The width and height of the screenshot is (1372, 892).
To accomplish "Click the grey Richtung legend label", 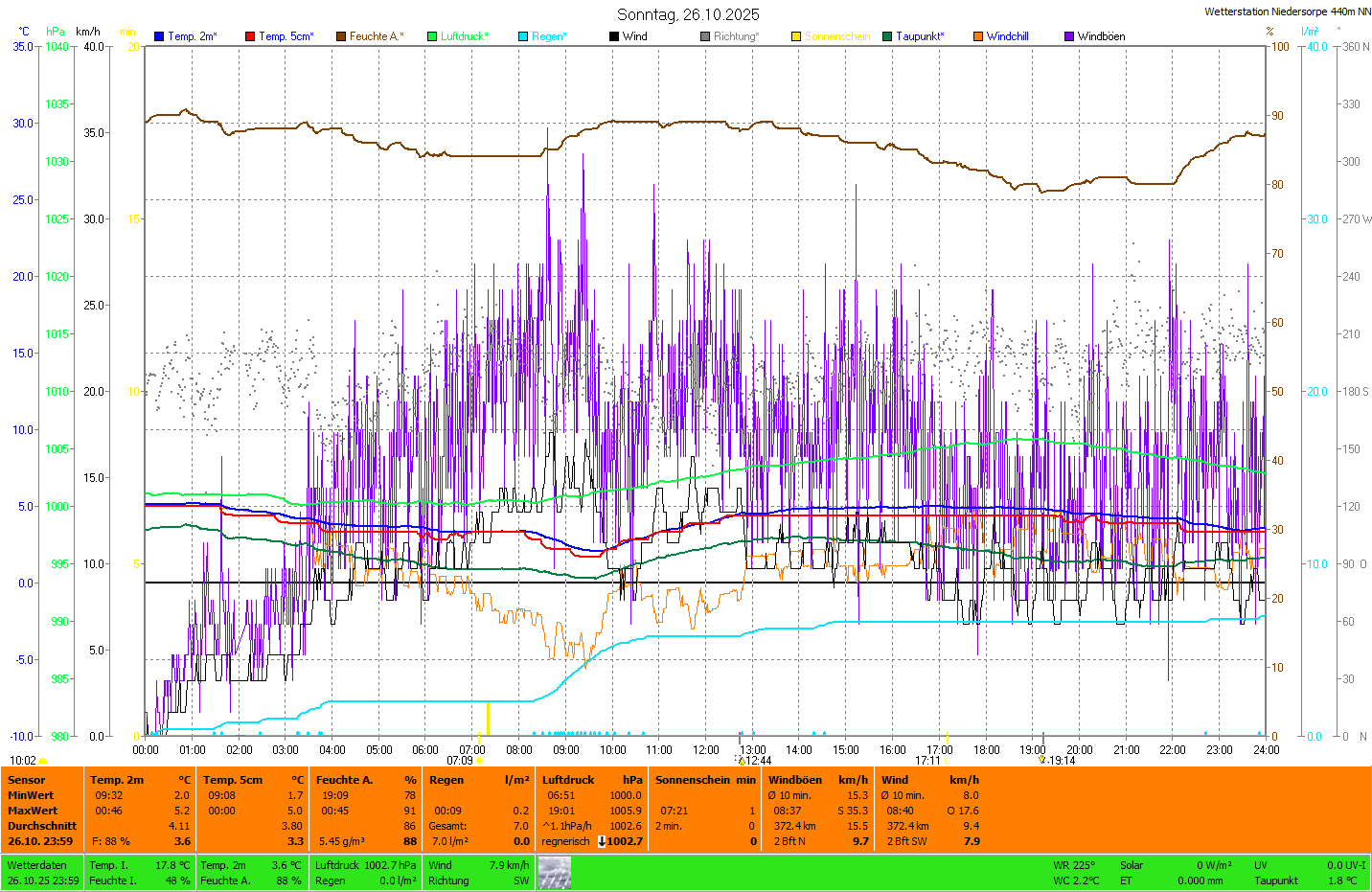I will click(x=736, y=36).
